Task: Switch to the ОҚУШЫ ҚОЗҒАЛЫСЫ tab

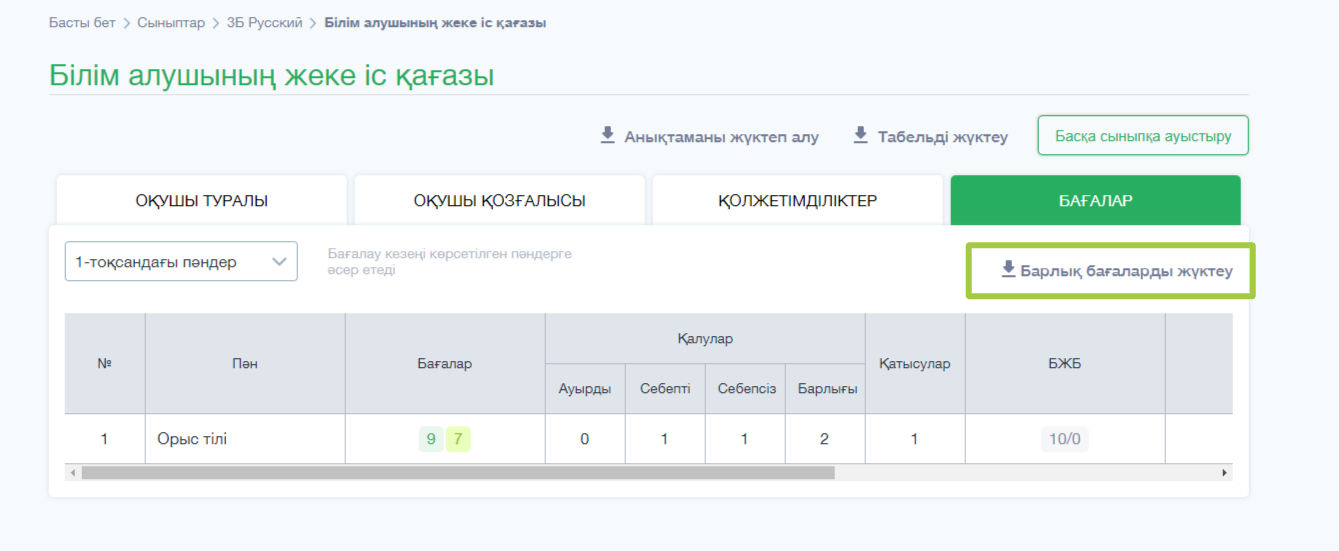Action: pyautogui.click(x=500, y=200)
